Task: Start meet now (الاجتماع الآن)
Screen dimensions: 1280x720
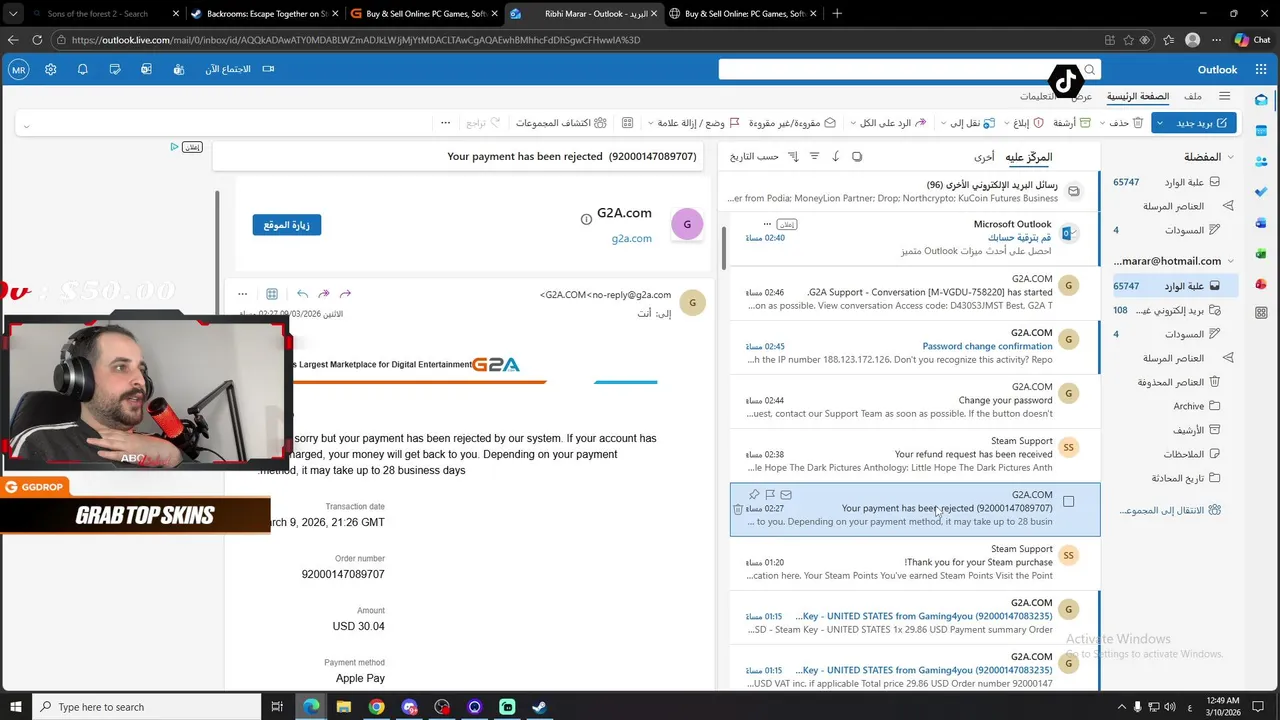Action: coord(240,69)
